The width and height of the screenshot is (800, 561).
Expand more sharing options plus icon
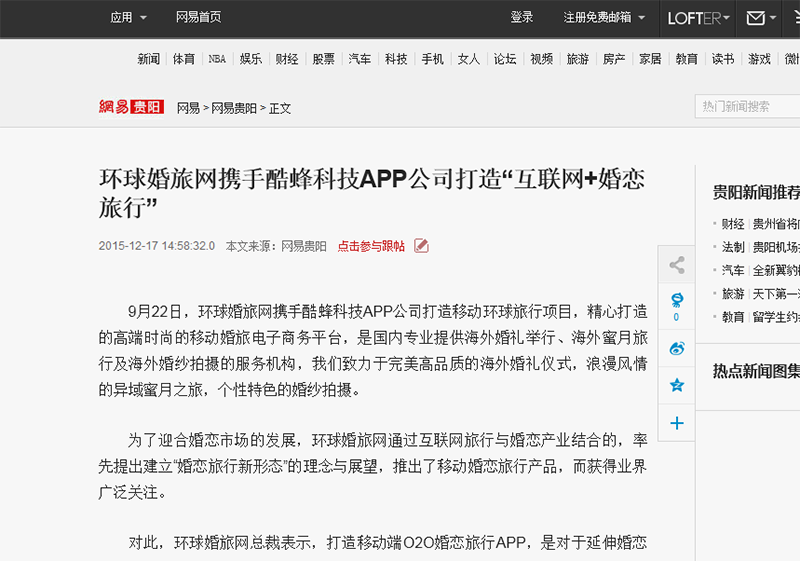tap(677, 423)
